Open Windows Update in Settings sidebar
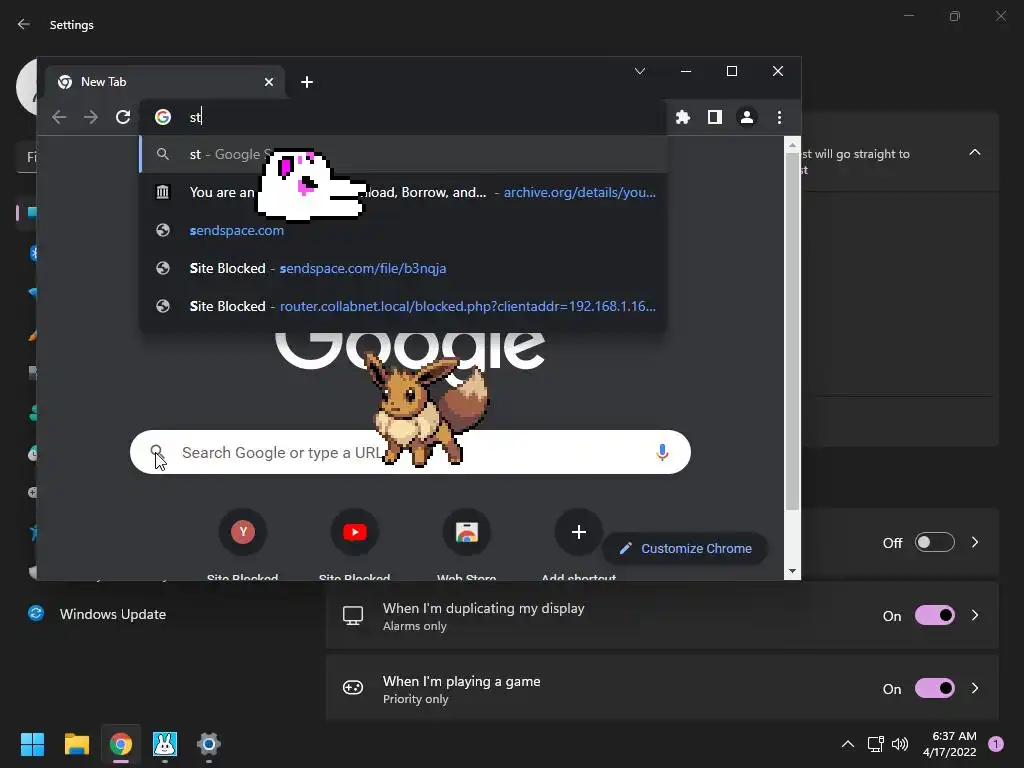1024x768 pixels. click(112, 614)
